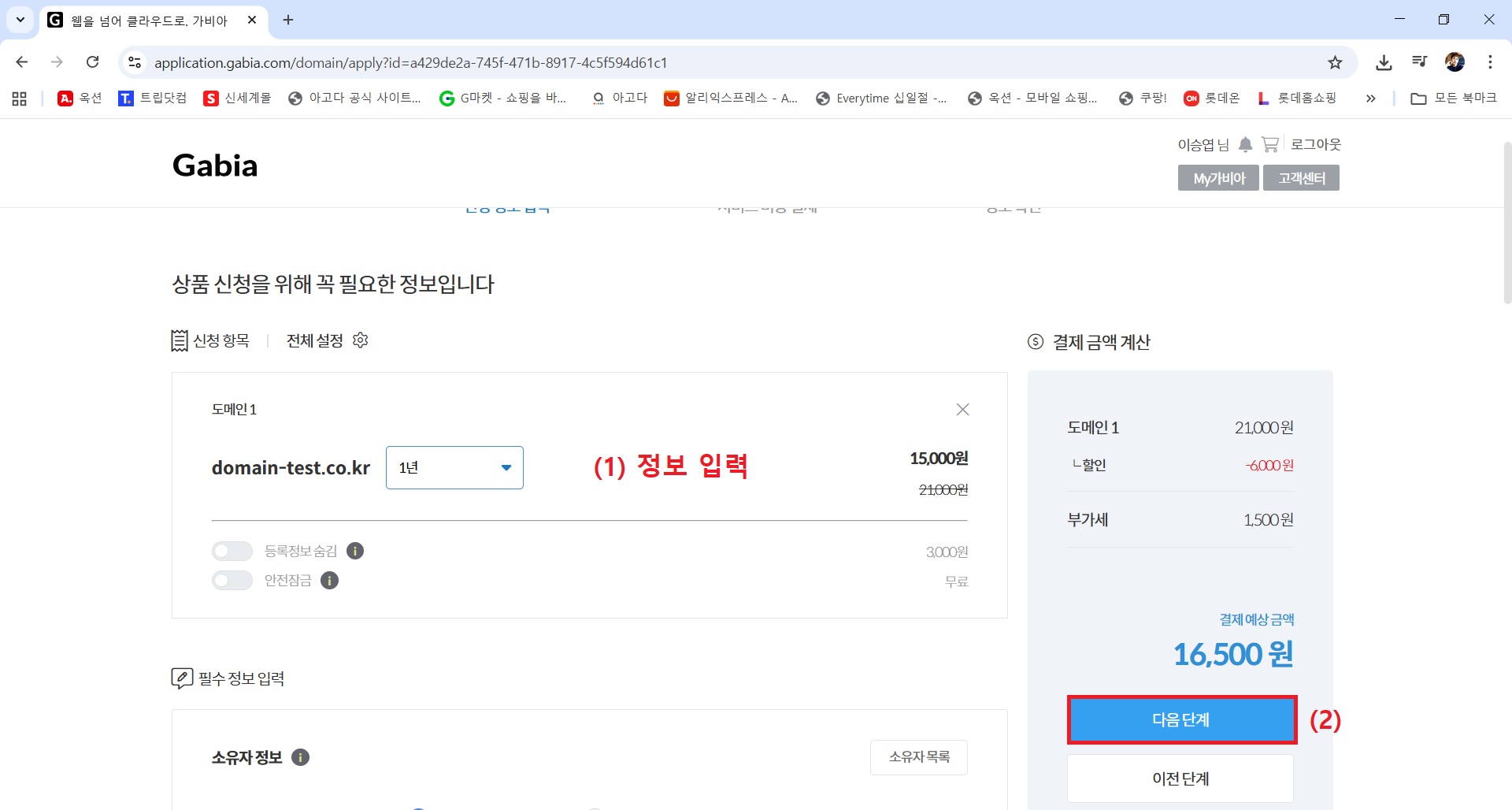Close the Gabia browser tab

(252, 20)
